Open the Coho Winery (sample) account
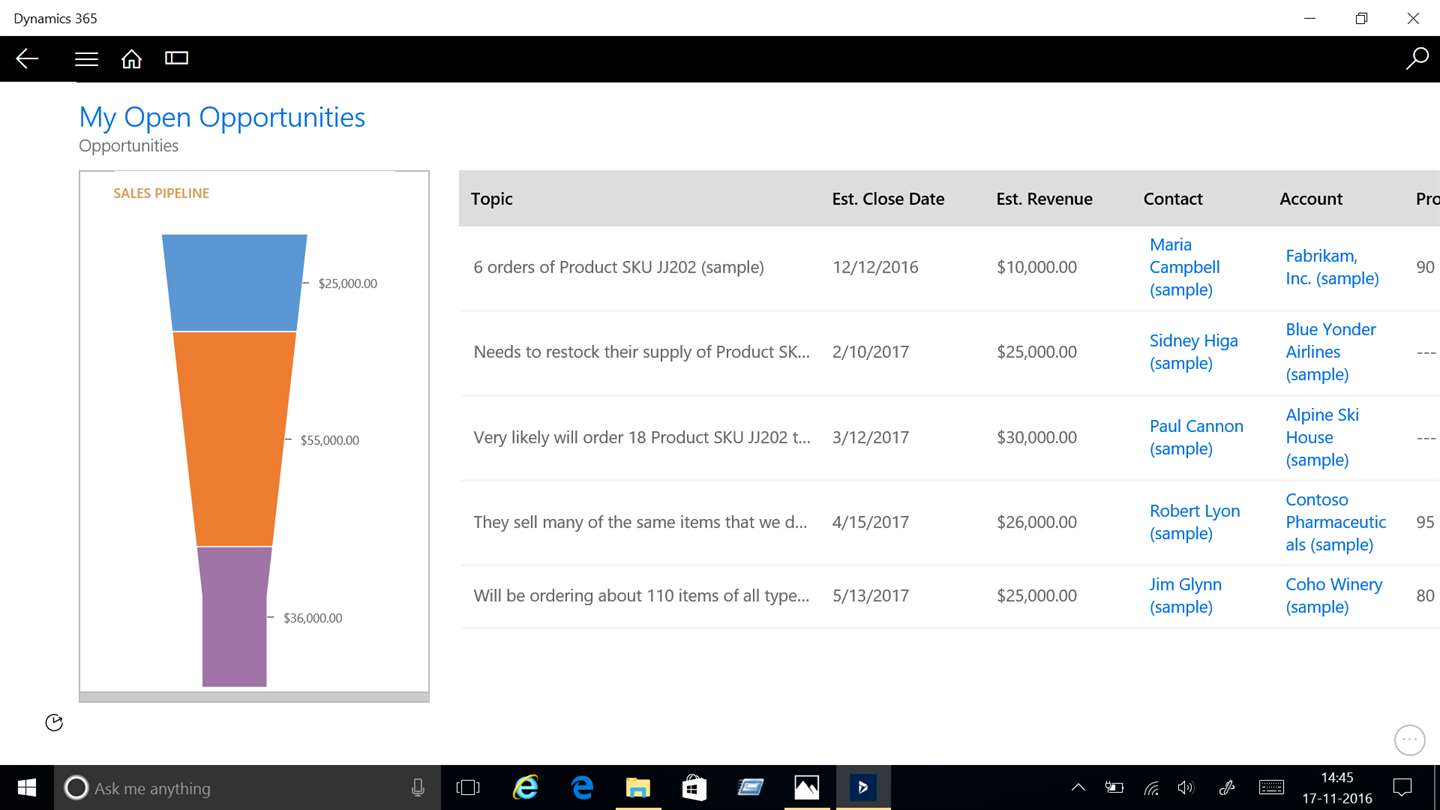Image resolution: width=1440 pixels, height=810 pixels. pos(1334,595)
